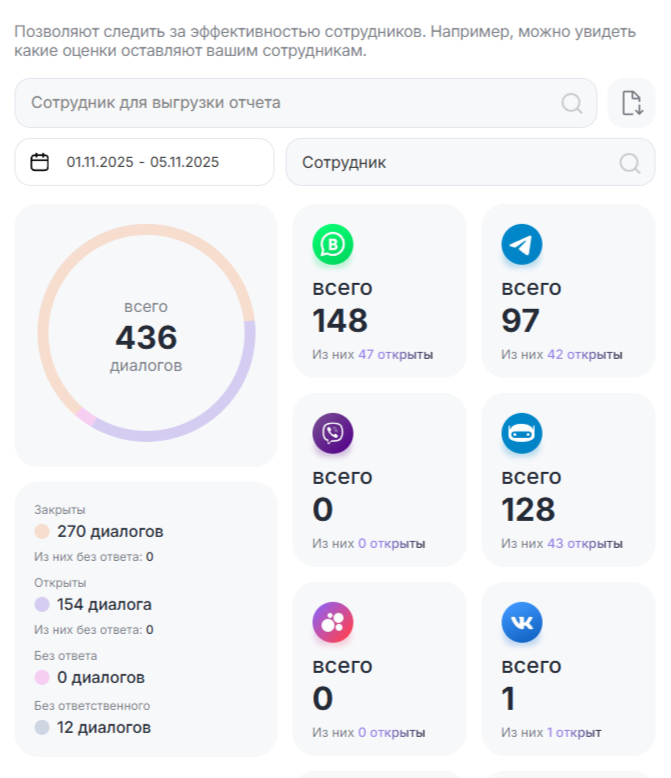Click the calendar icon in date field
671x778 pixels.
point(40,162)
